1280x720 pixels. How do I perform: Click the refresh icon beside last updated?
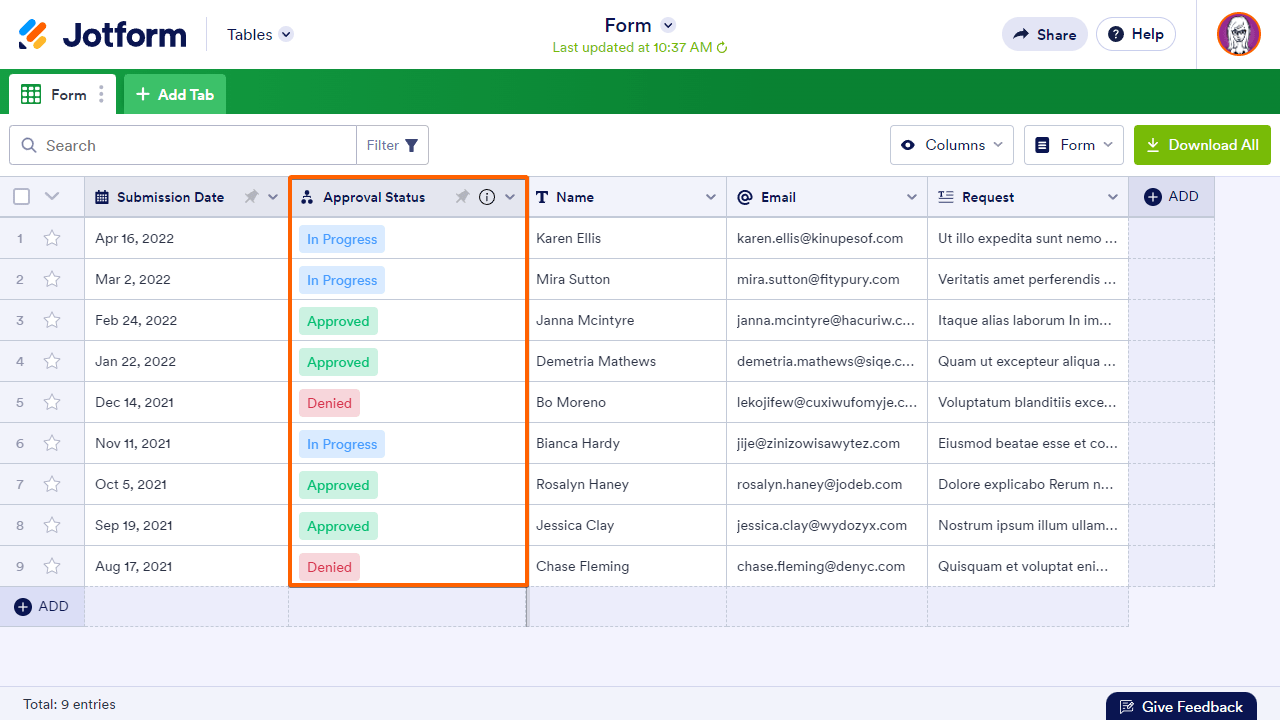(722, 47)
